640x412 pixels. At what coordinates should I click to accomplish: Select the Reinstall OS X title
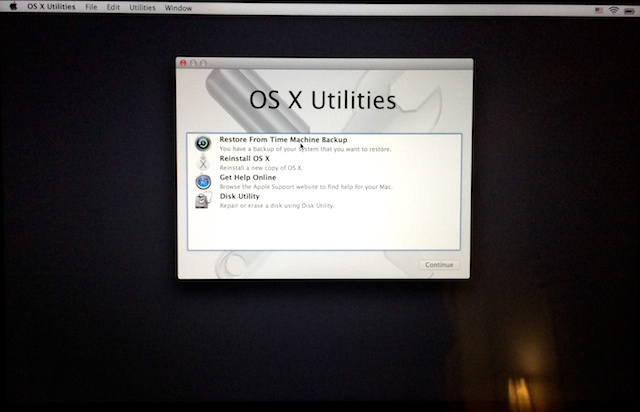coord(244,158)
